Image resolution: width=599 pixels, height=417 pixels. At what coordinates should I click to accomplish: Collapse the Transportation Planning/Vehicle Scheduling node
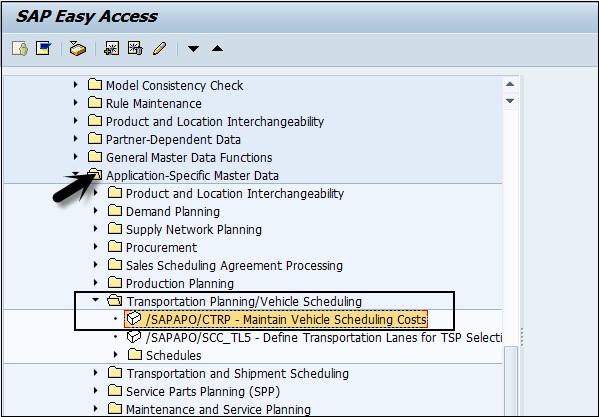96,300
